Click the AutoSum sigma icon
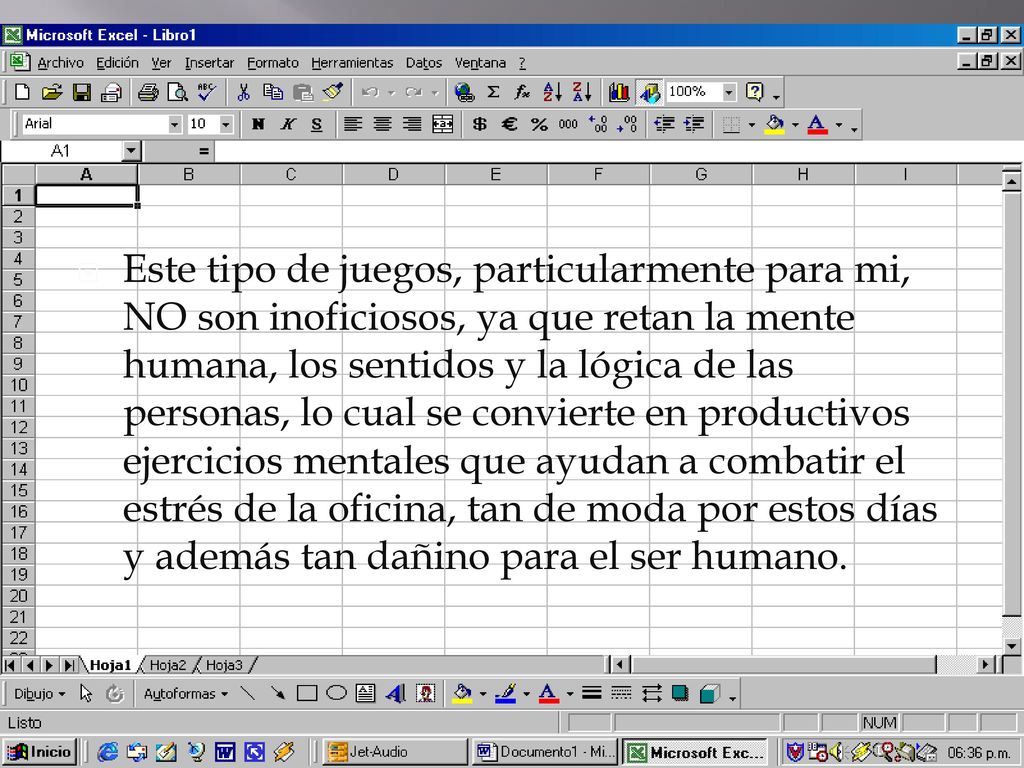This screenshot has height=768, width=1024. point(494,92)
